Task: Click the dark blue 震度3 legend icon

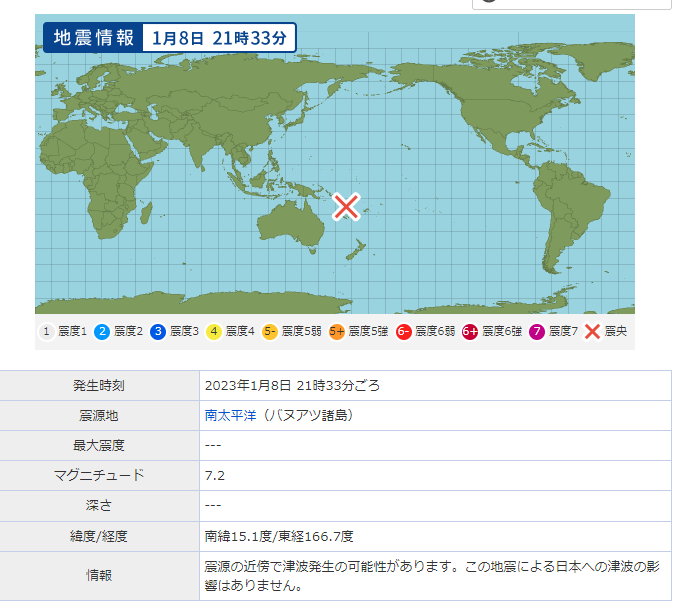Action: coord(158,332)
